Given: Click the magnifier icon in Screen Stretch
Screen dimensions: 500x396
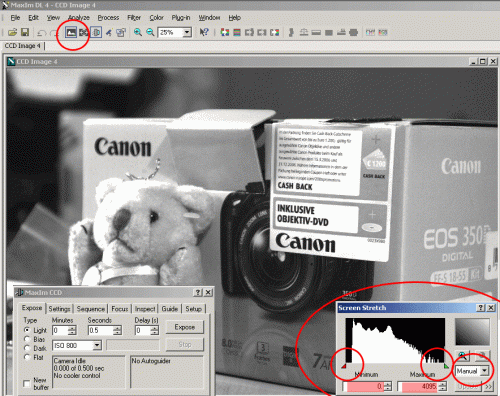Looking at the screenshot, I should pos(463,356).
